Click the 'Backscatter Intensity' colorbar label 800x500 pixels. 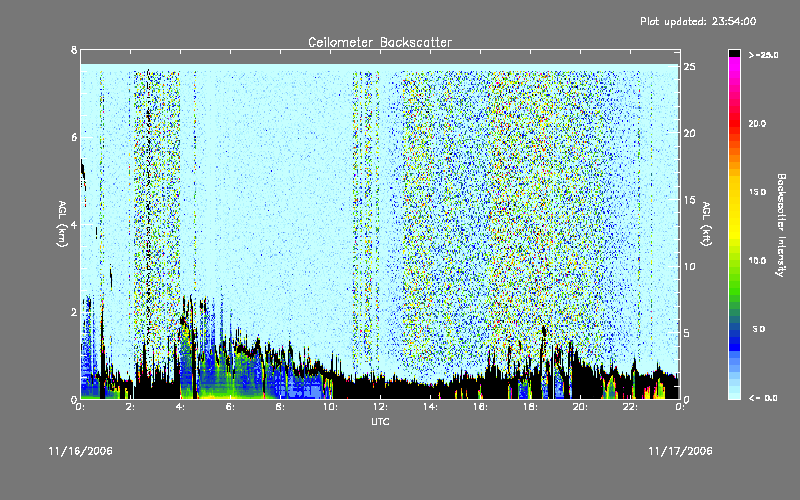point(781,225)
